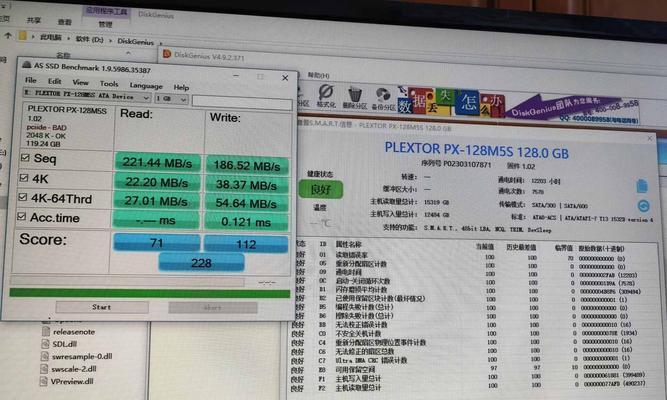Toggle the Seq test checkbox
This screenshot has height=400, width=667.
25,157
